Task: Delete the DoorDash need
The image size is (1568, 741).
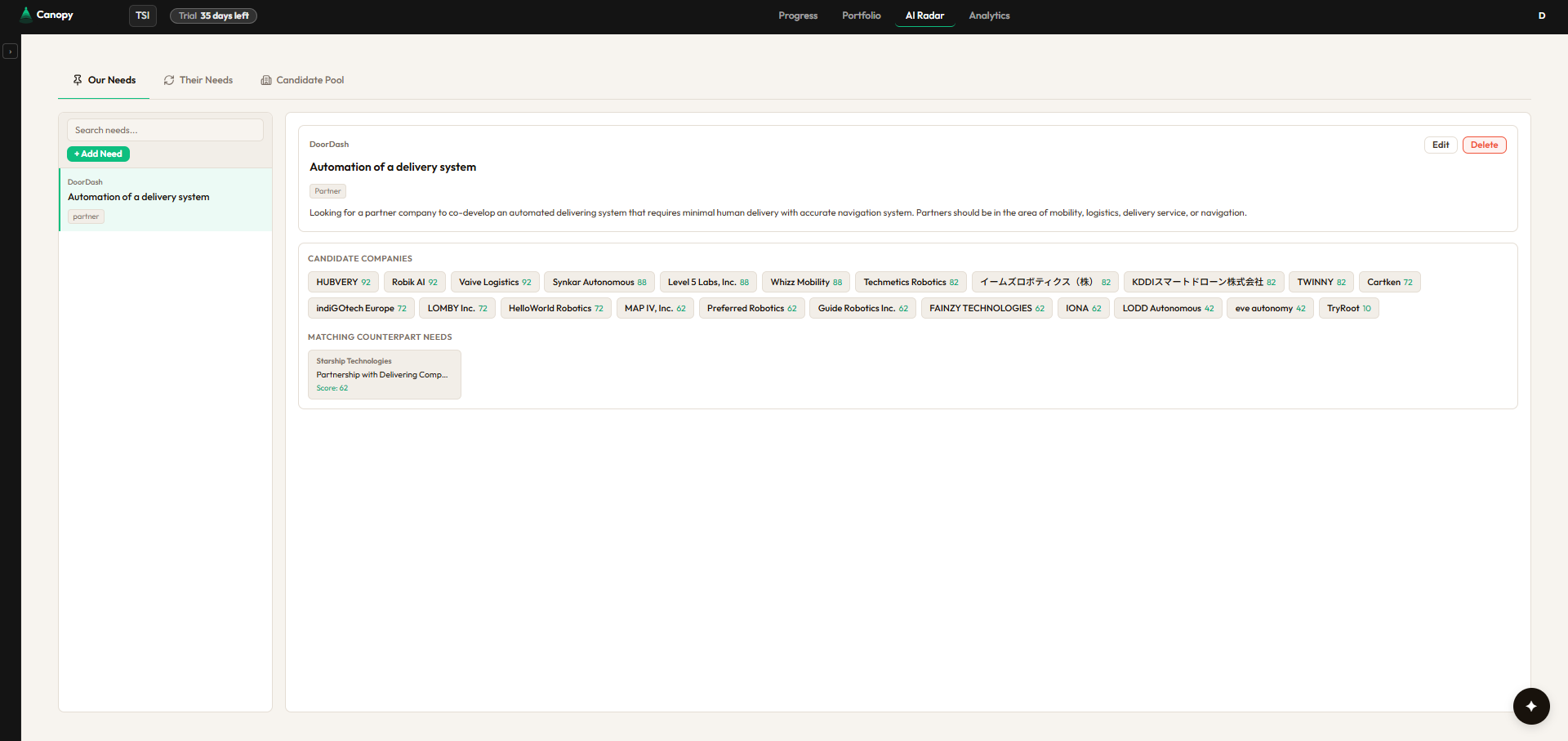Action: [1485, 145]
